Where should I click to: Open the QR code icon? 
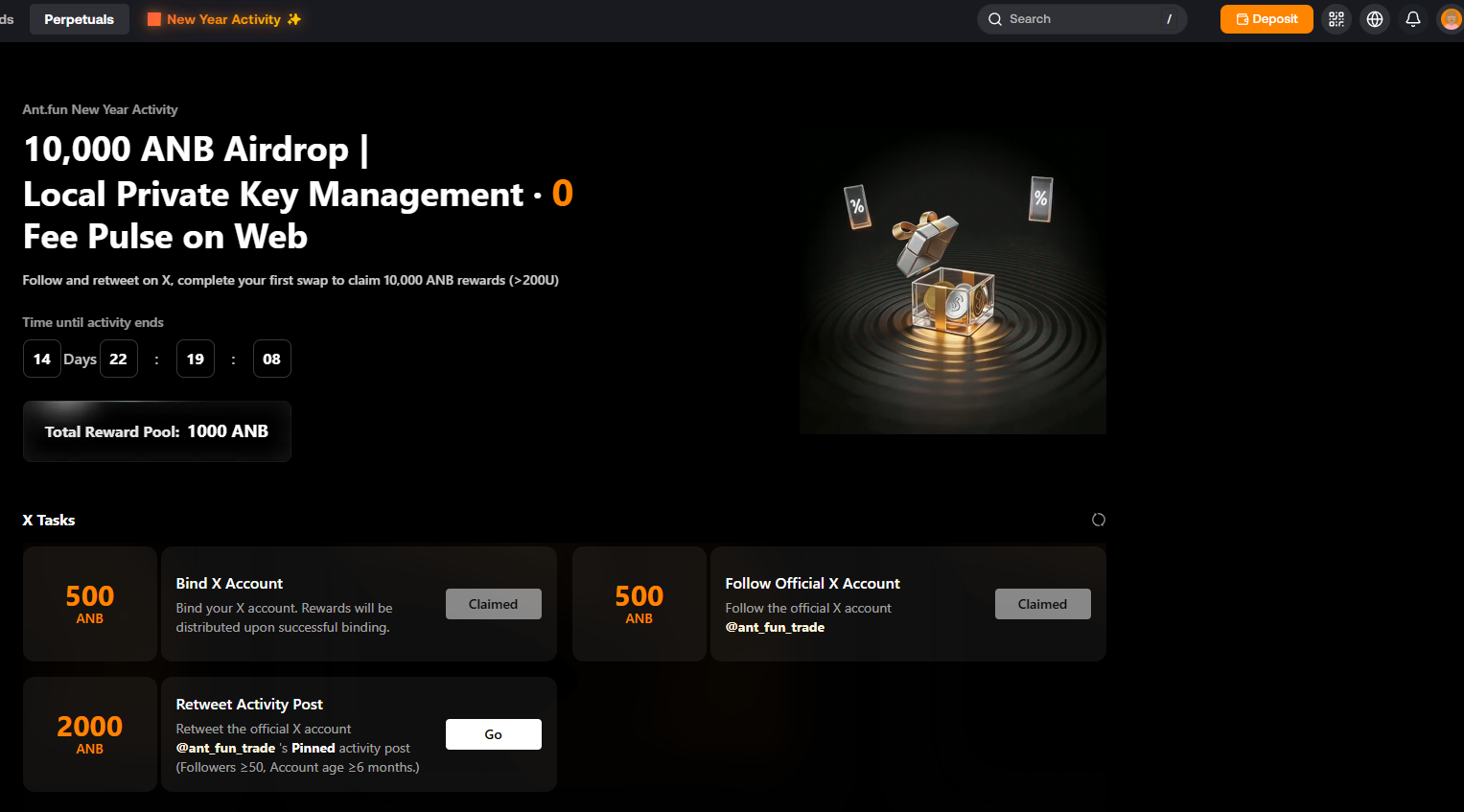click(1336, 19)
